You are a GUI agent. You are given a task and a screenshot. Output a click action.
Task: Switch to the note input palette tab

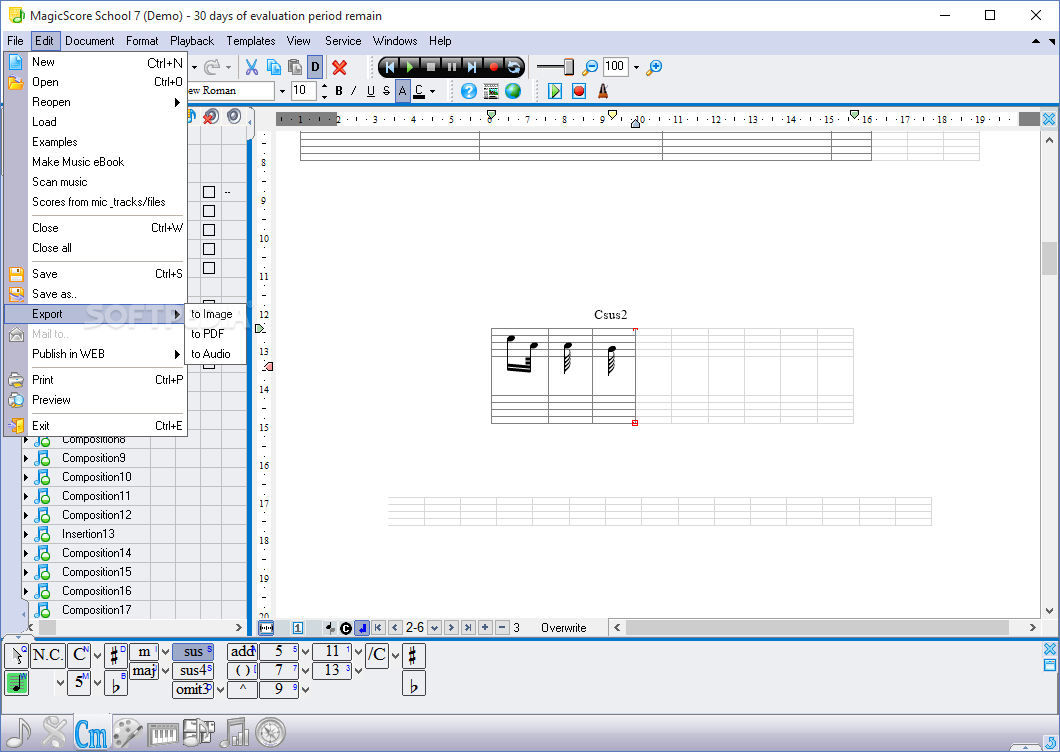(x=20, y=732)
